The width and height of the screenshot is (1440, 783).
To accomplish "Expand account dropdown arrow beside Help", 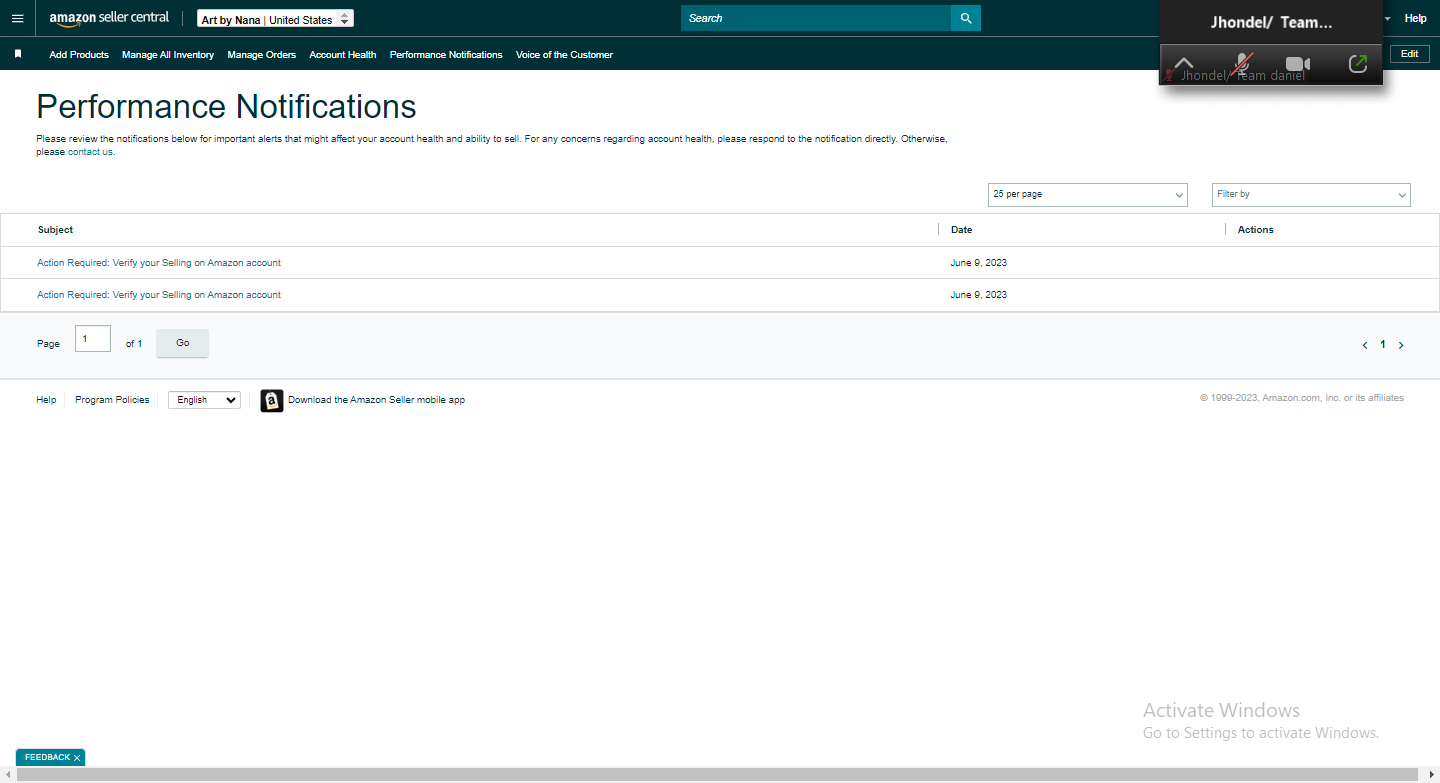I will (1388, 19).
